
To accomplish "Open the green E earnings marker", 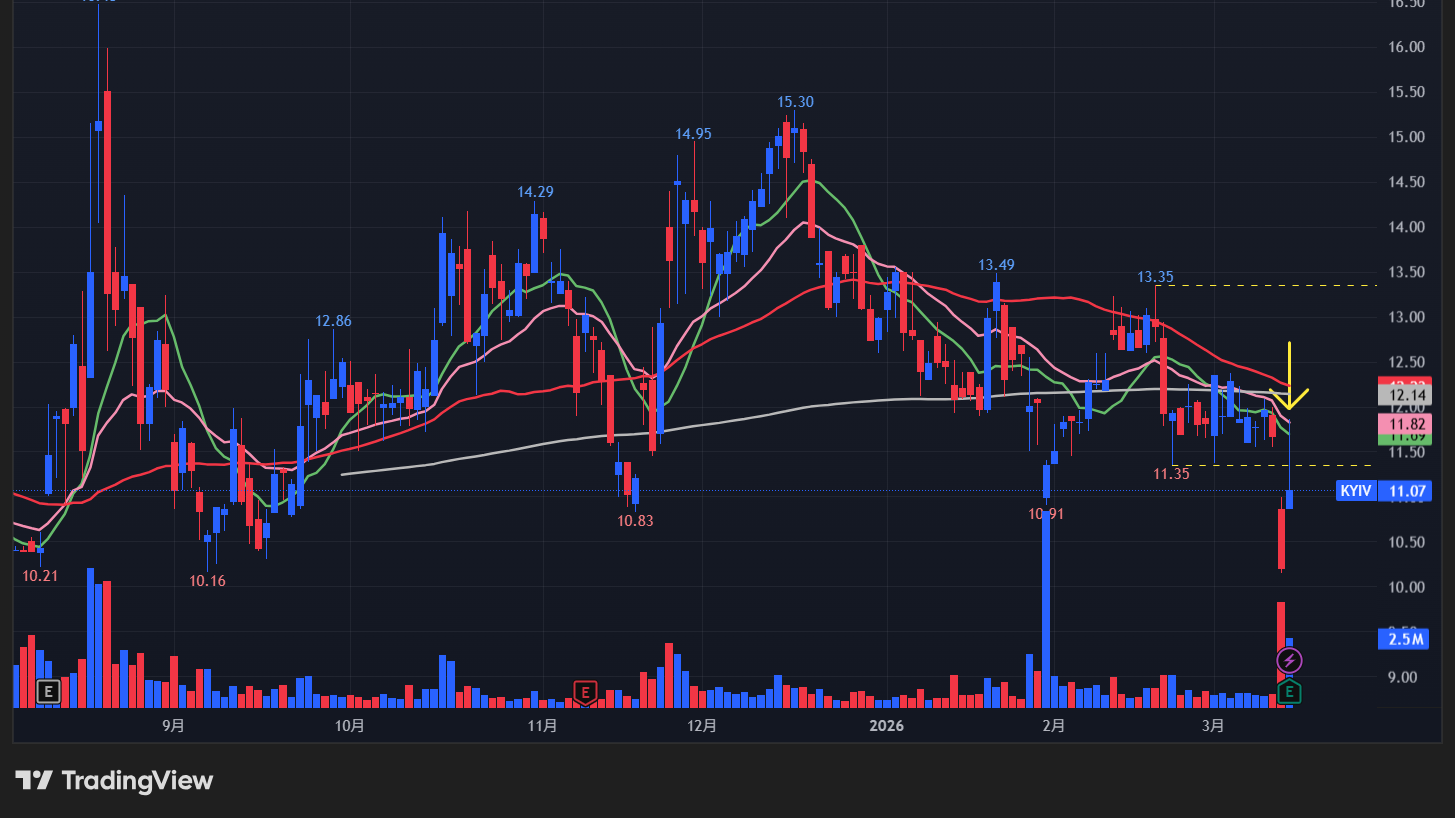I will 1290,691.
